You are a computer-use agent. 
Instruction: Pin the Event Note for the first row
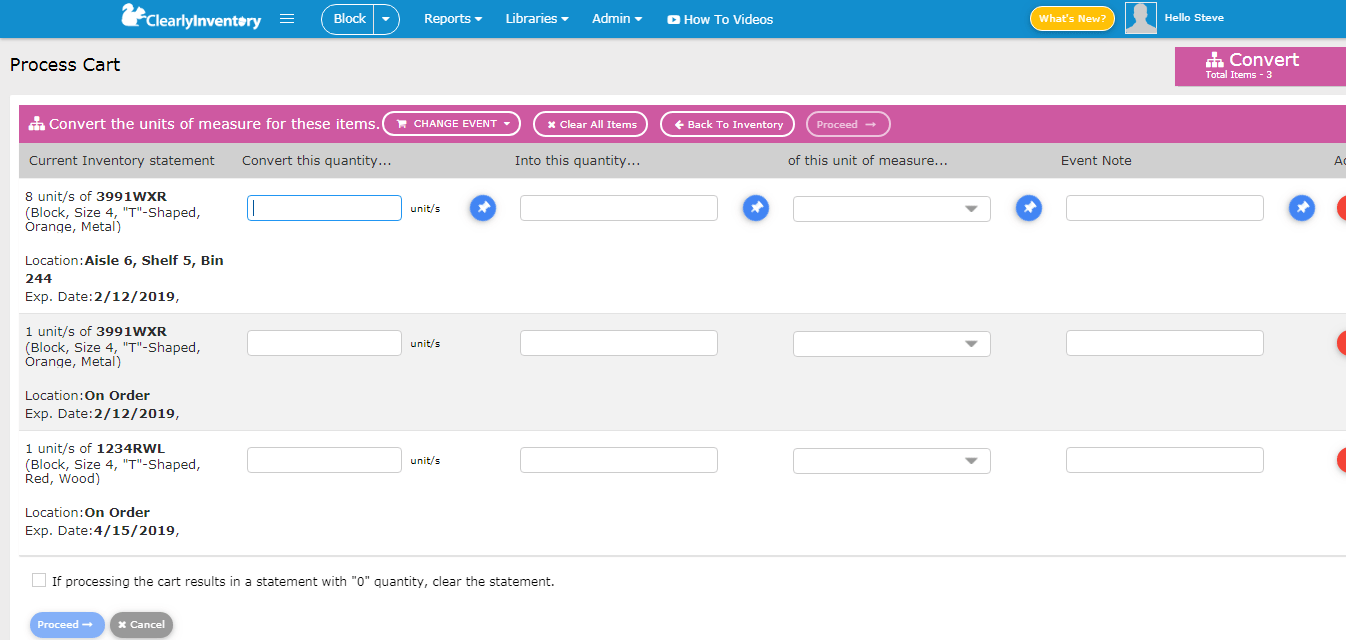1301,208
